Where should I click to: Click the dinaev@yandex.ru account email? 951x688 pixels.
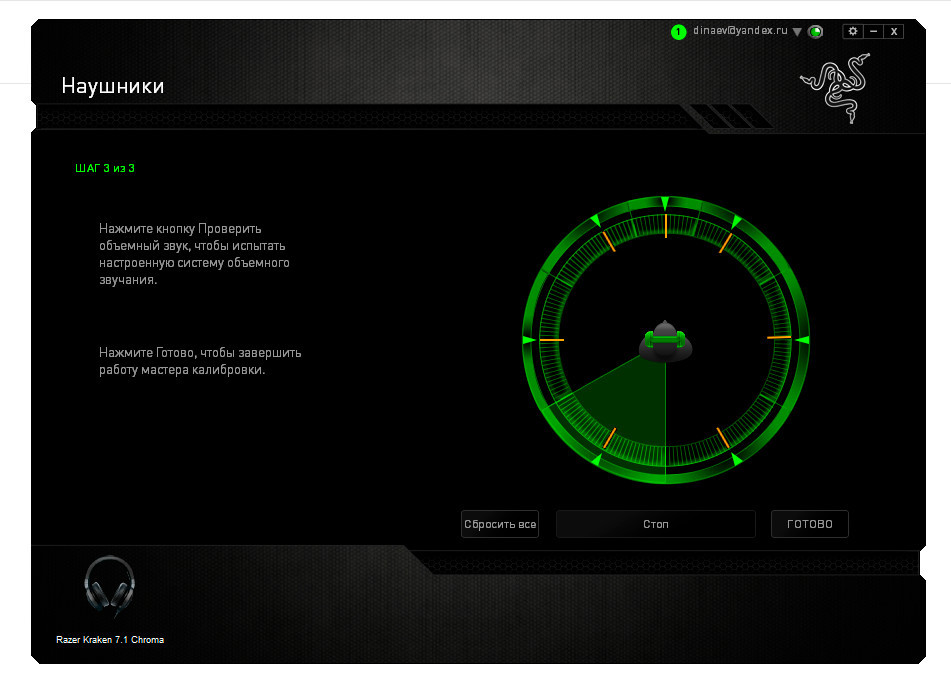740,32
